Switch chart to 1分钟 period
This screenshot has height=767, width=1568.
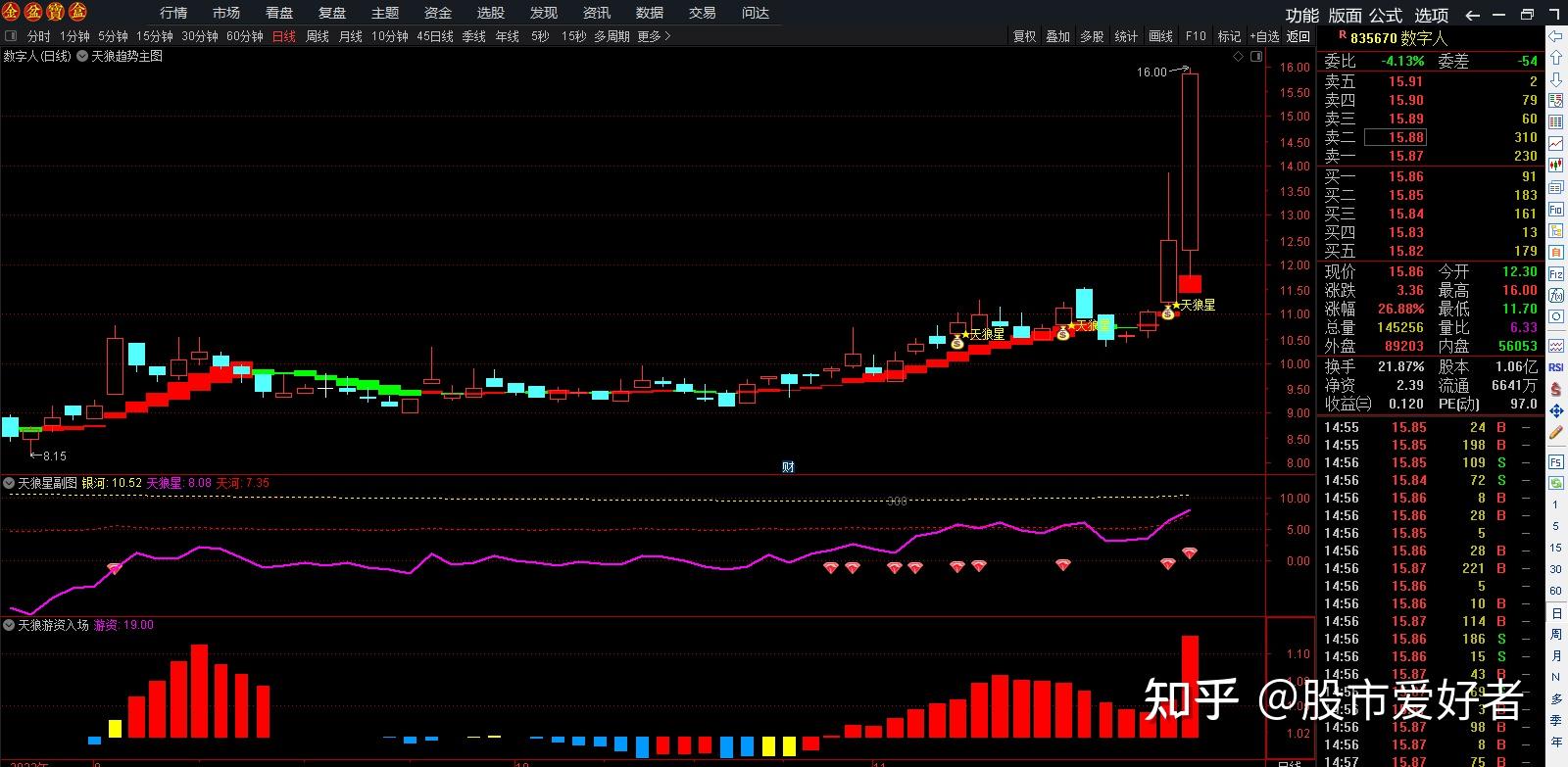pos(74,36)
